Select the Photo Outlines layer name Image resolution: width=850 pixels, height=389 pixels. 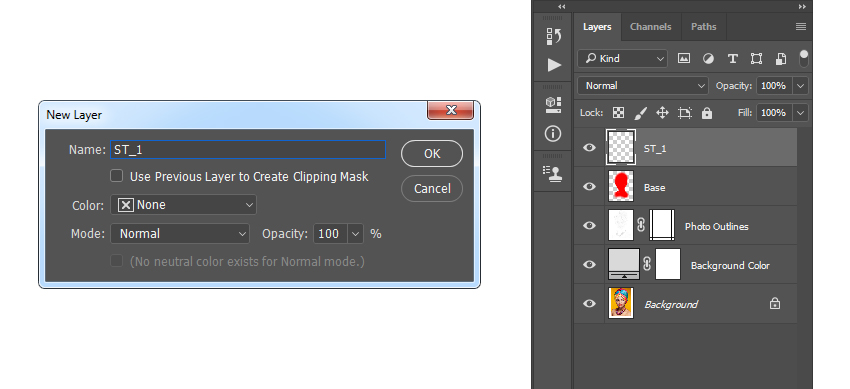click(717, 226)
